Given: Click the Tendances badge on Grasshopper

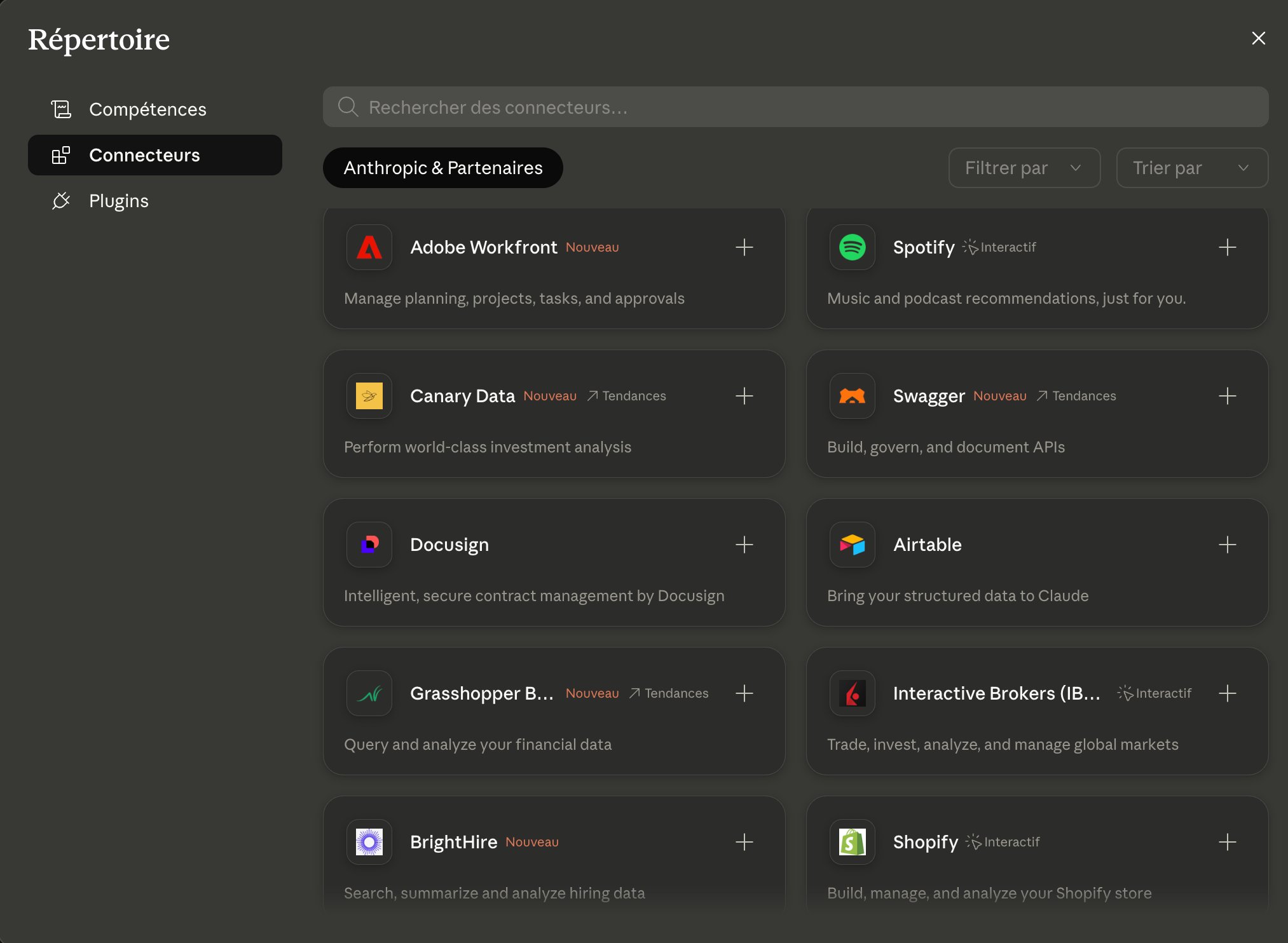Looking at the screenshot, I should coord(669,693).
